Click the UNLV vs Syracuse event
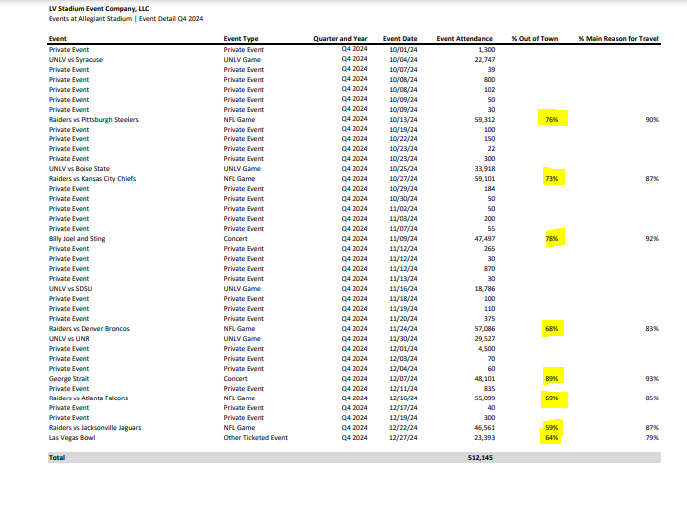The height and width of the screenshot is (505, 687). point(76,59)
